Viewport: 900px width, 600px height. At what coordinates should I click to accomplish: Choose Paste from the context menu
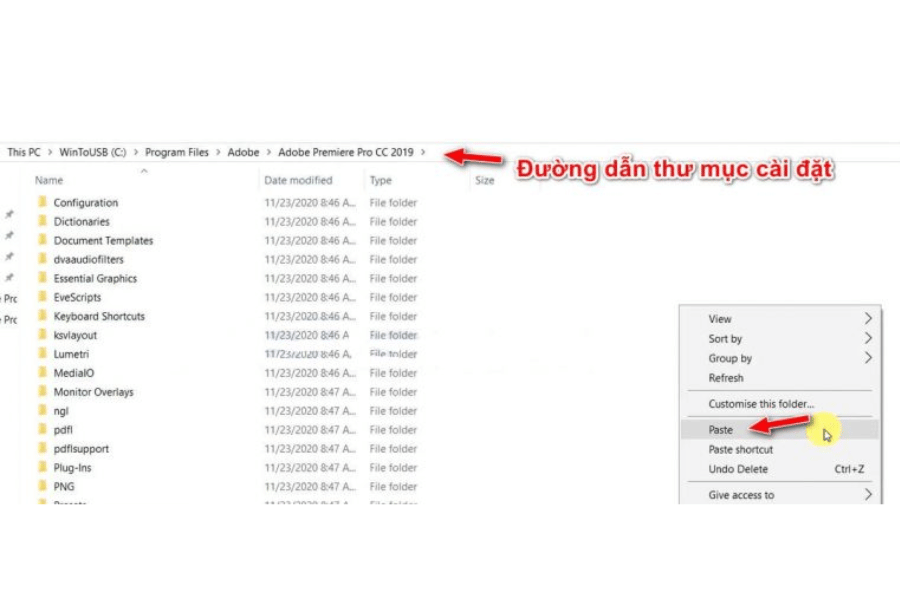click(x=721, y=430)
